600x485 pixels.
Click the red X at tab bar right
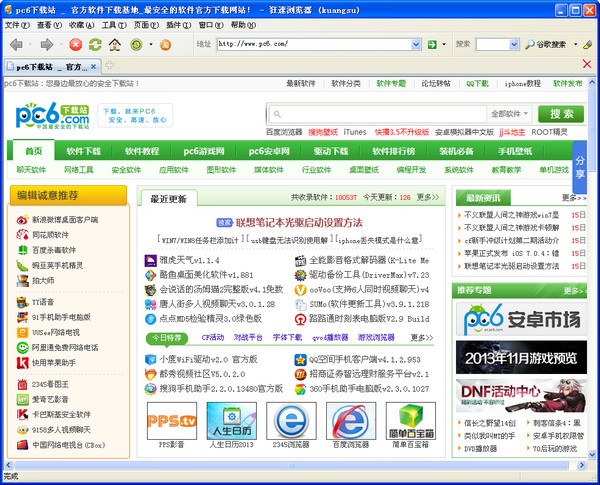pyautogui.click(x=587, y=64)
